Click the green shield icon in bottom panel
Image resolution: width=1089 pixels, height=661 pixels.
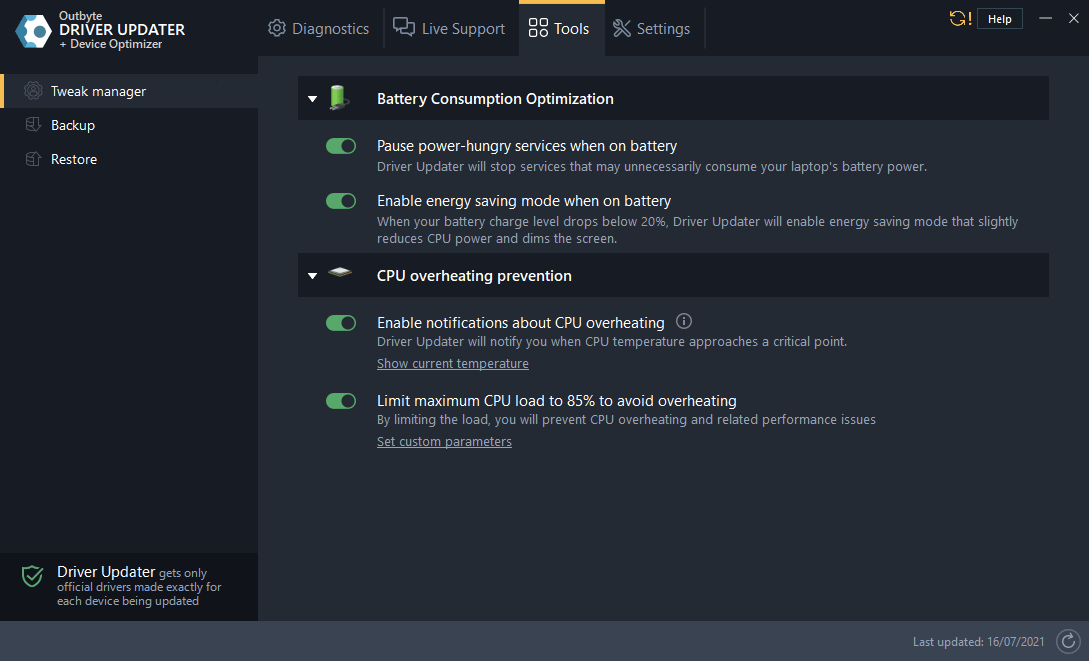click(x=31, y=576)
